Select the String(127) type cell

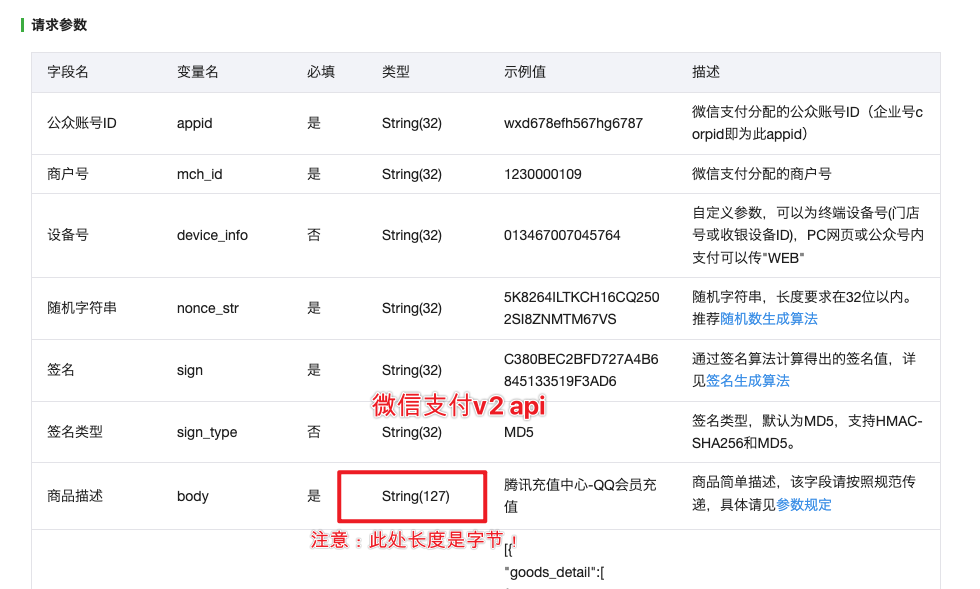pyautogui.click(x=416, y=496)
